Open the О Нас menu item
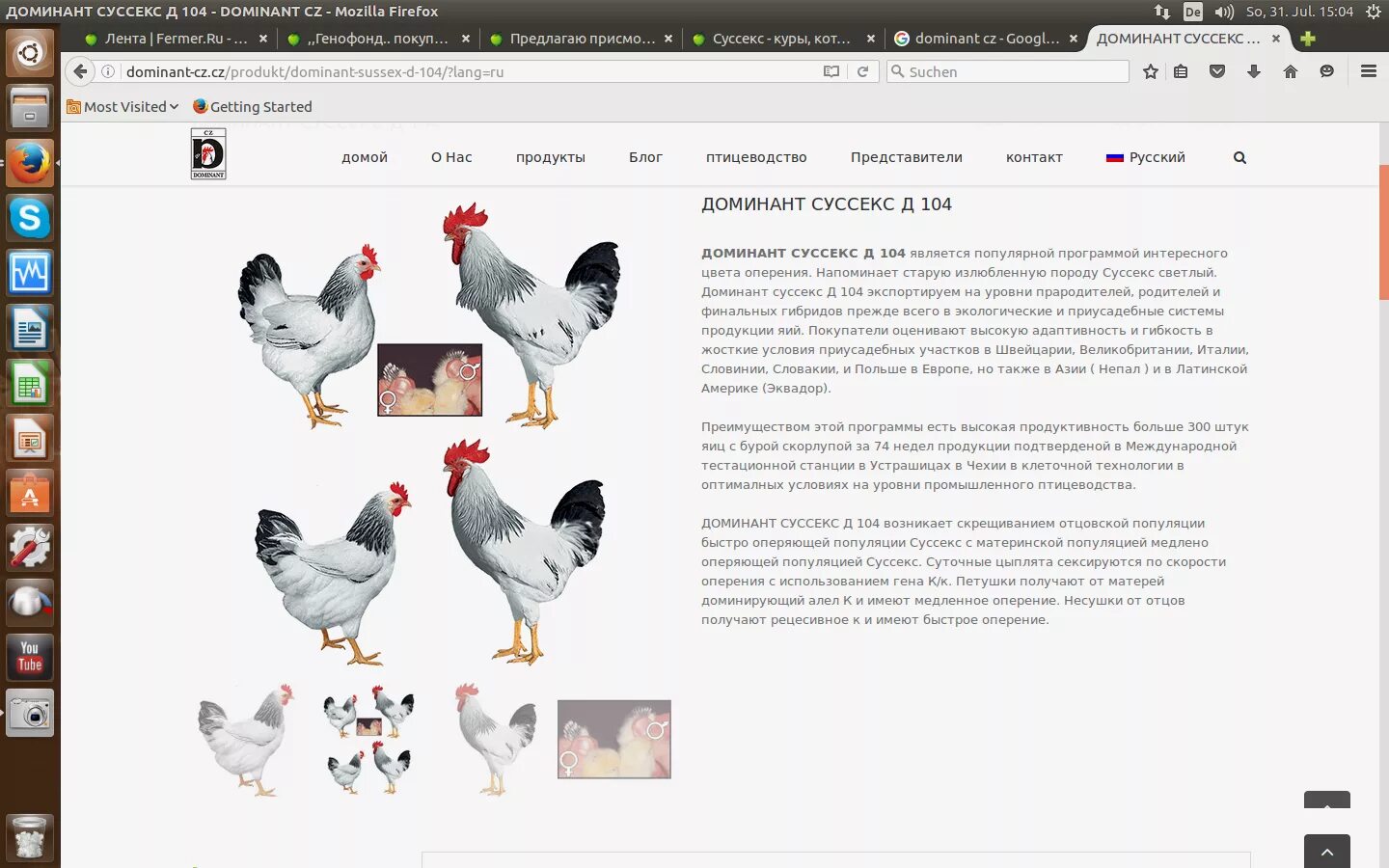The width and height of the screenshot is (1389, 868). (x=451, y=157)
